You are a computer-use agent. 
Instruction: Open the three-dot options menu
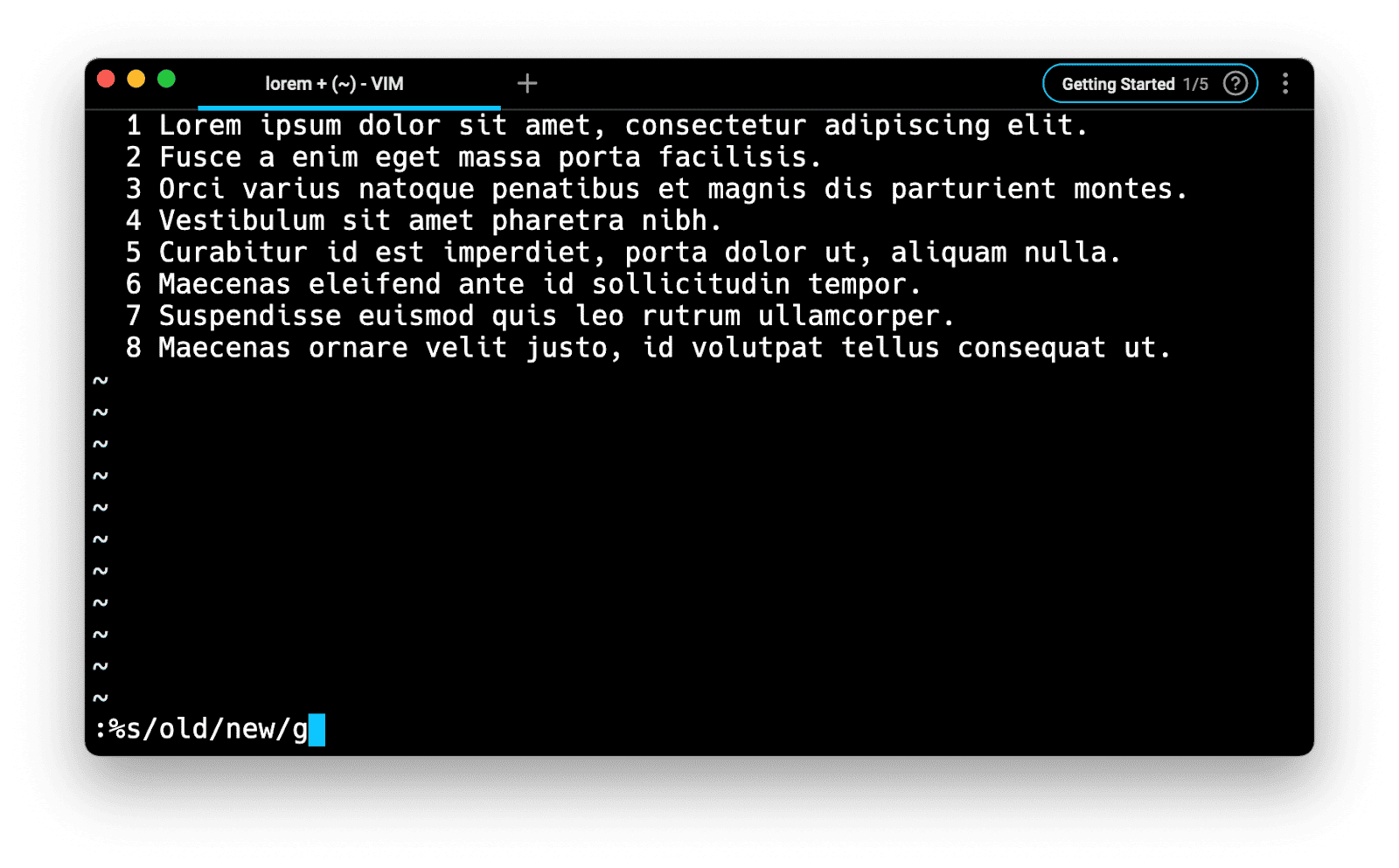tap(1285, 83)
